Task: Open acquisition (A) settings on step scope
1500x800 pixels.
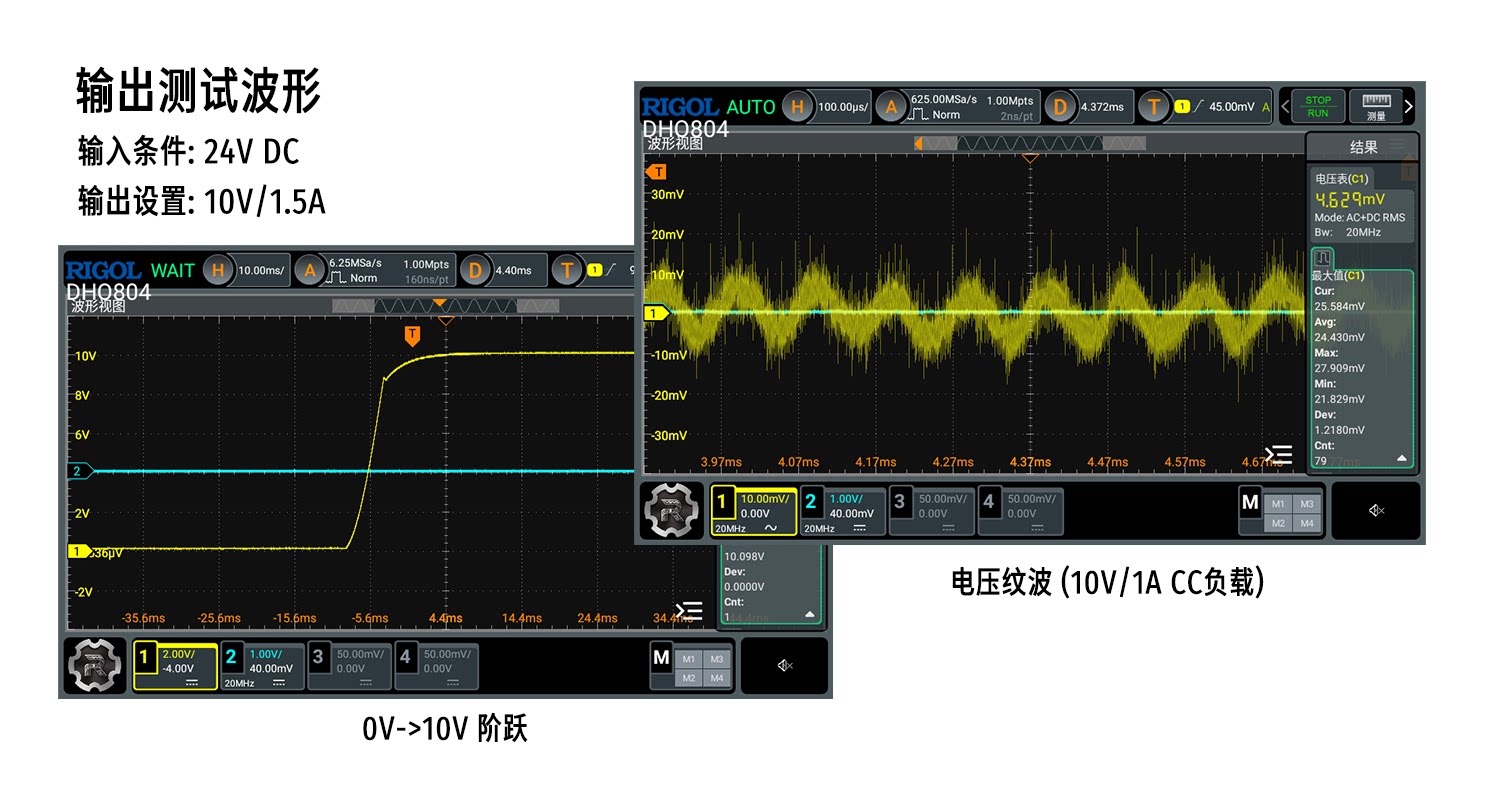Action: (310, 269)
